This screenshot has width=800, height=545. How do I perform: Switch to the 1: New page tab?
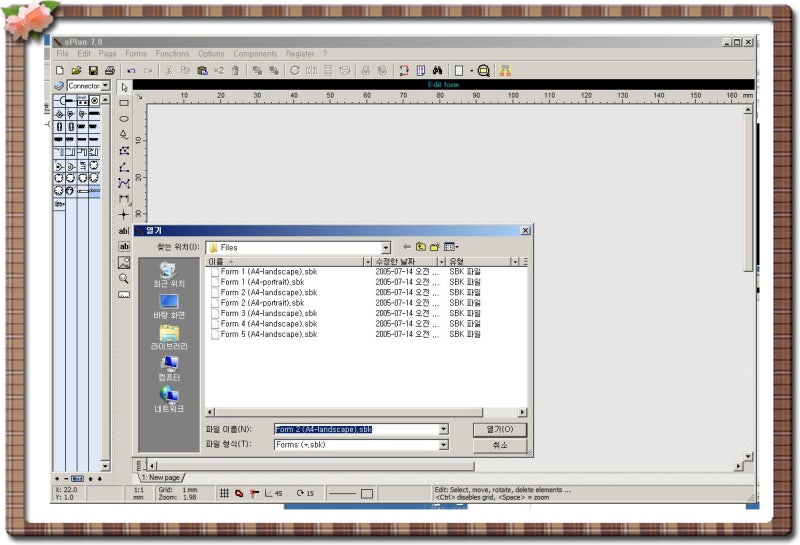(160, 478)
